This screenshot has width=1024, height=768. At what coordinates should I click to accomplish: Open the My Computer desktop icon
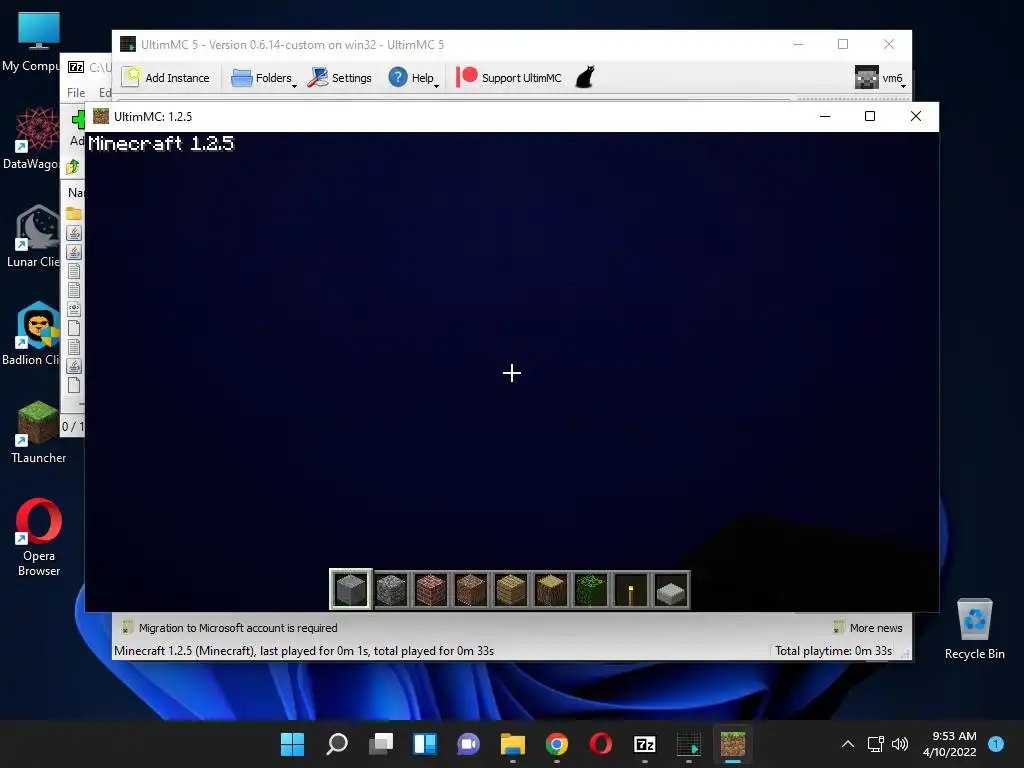coord(37,42)
